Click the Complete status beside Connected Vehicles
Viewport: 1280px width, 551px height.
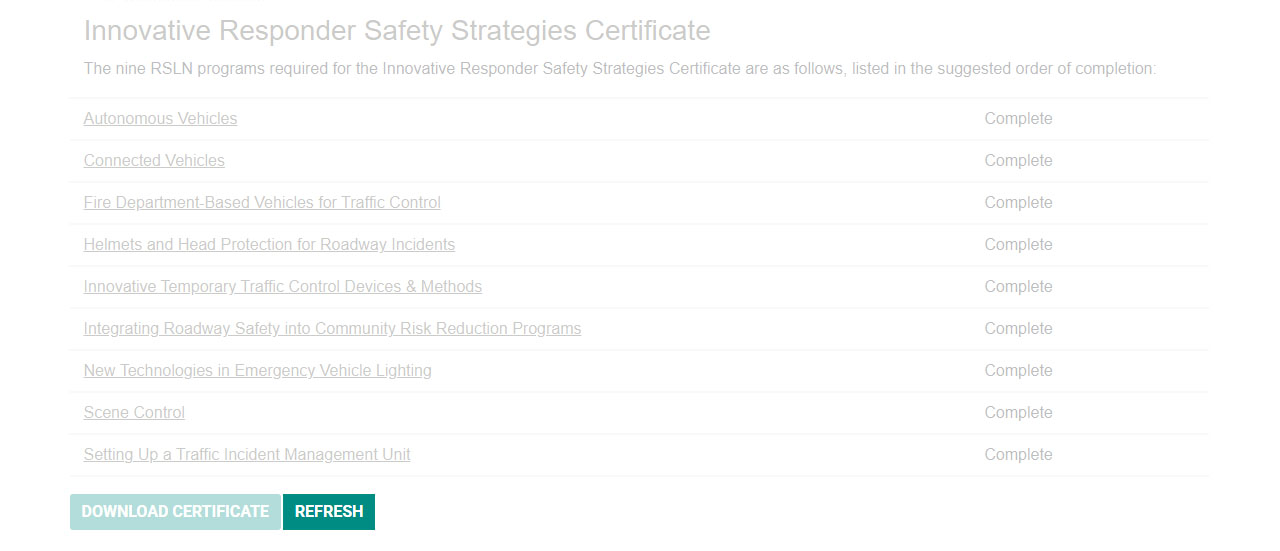1018,161
